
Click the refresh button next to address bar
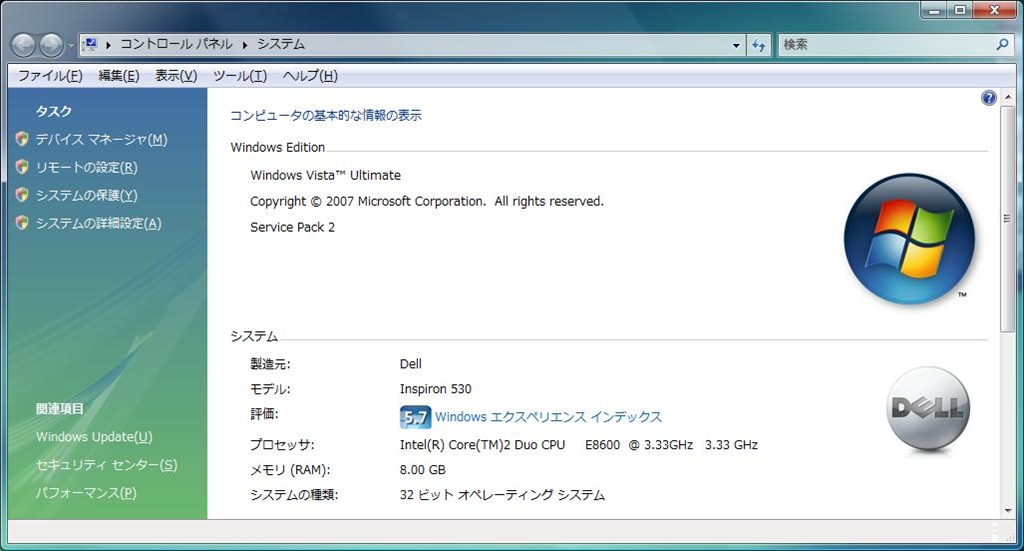758,45
